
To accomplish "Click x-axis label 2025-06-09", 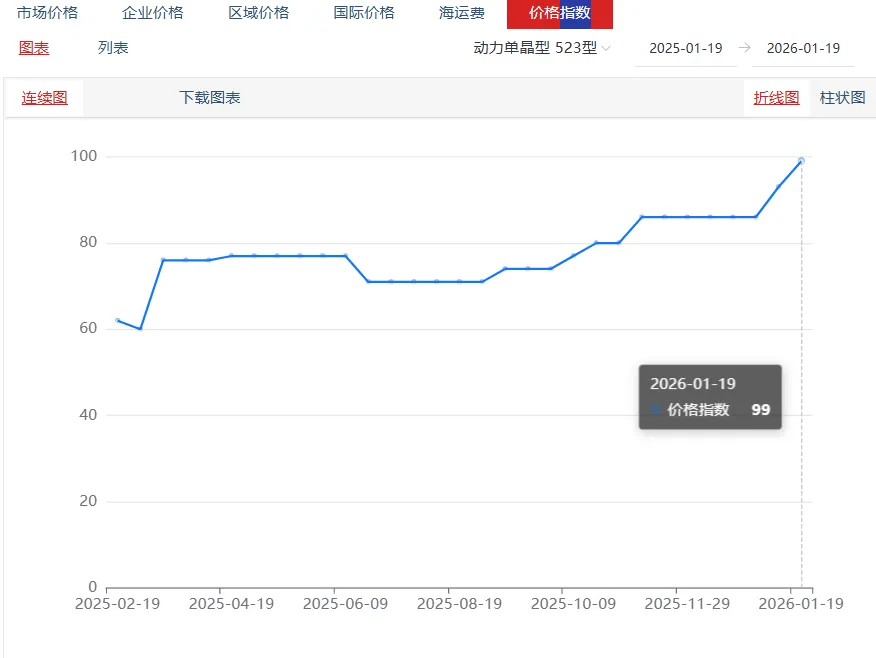I will tap(345, 604).
